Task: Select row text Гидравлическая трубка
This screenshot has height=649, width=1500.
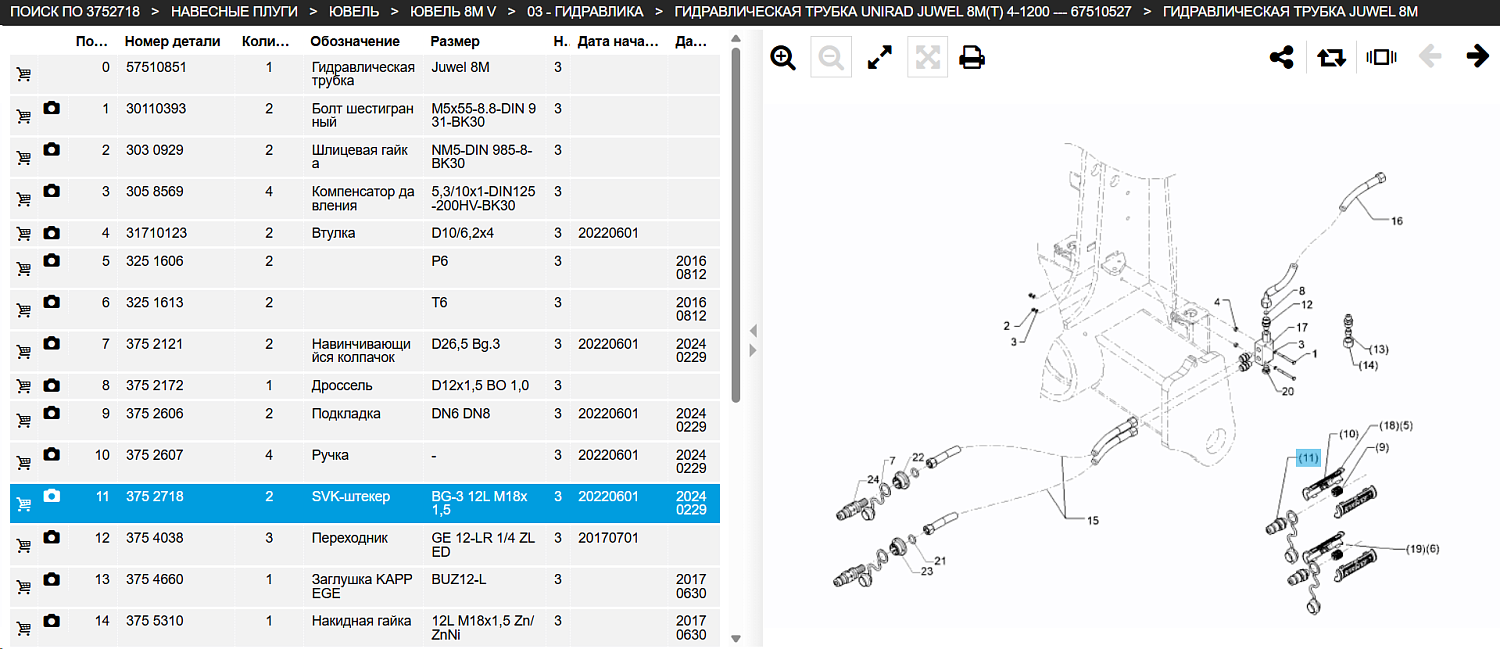Action: pyautogui.click(x=363, y=74)
